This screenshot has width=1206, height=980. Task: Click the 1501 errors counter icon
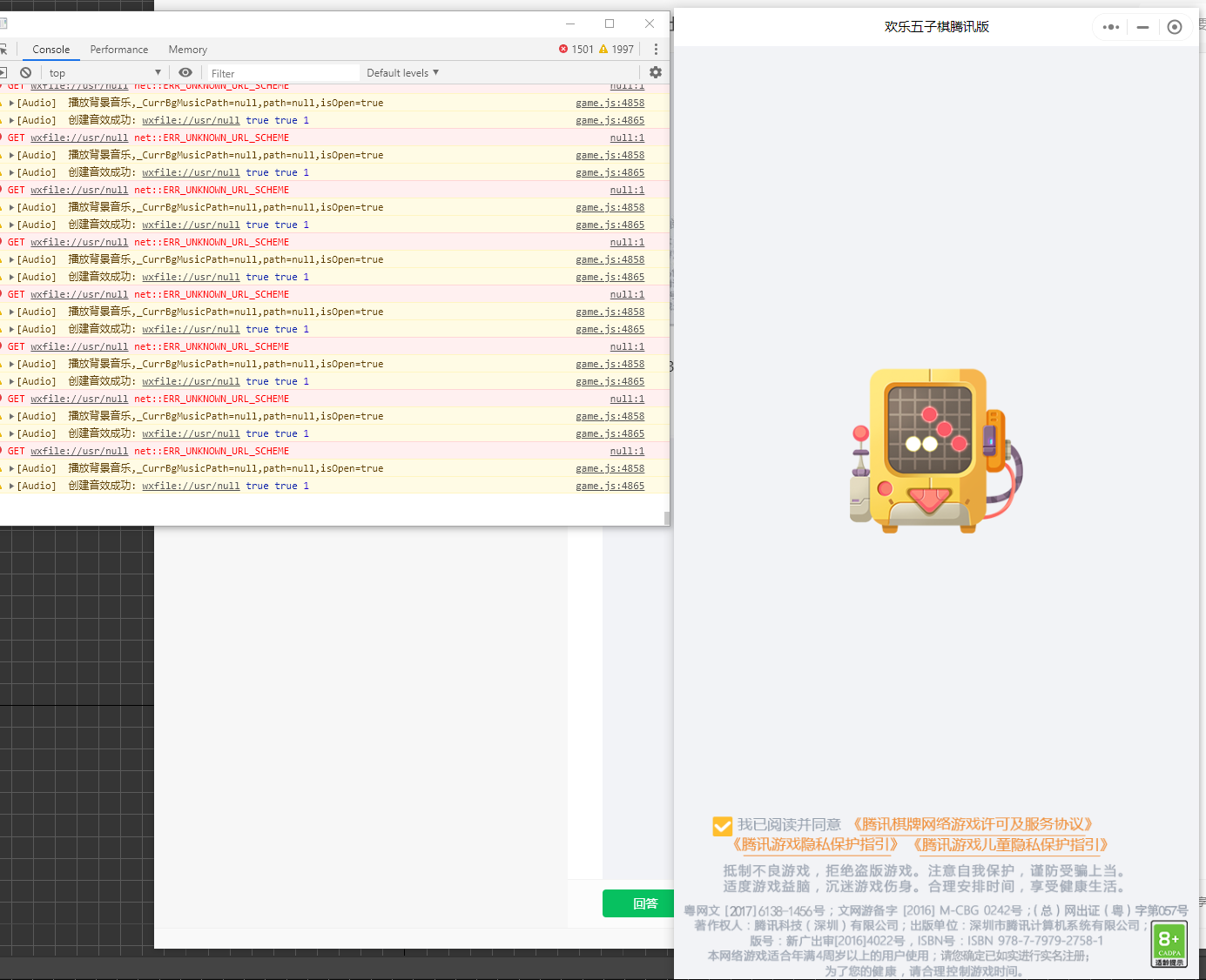[x=563, y=50]
